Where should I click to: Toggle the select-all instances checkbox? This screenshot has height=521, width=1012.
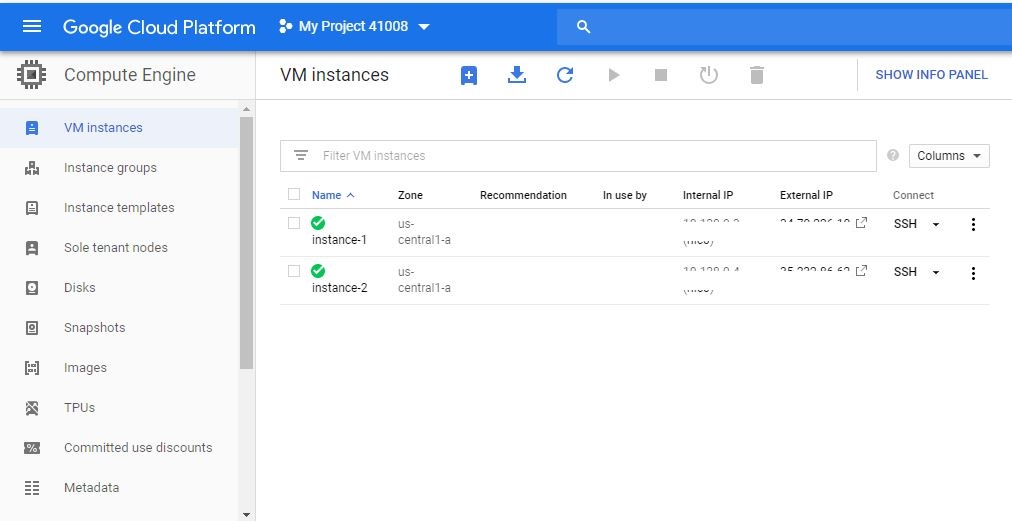pos(294,194)
